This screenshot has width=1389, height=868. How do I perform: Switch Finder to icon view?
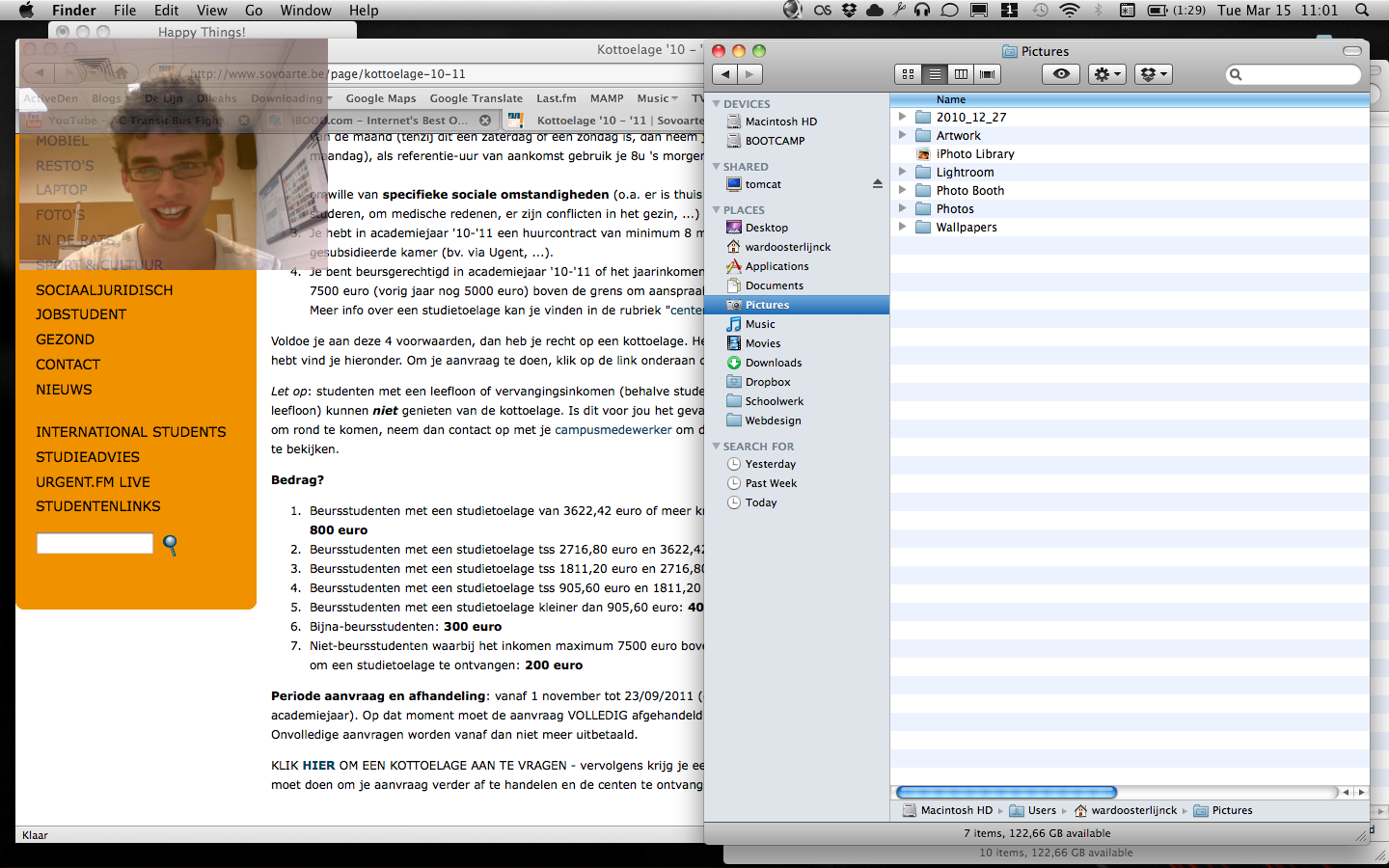[x=908, y=74]
